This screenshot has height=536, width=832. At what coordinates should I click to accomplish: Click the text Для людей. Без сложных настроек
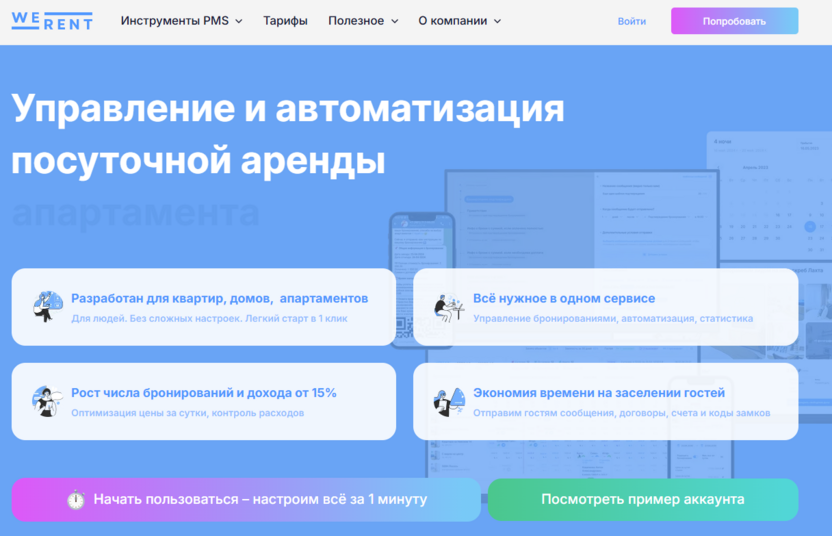[157, 318]
